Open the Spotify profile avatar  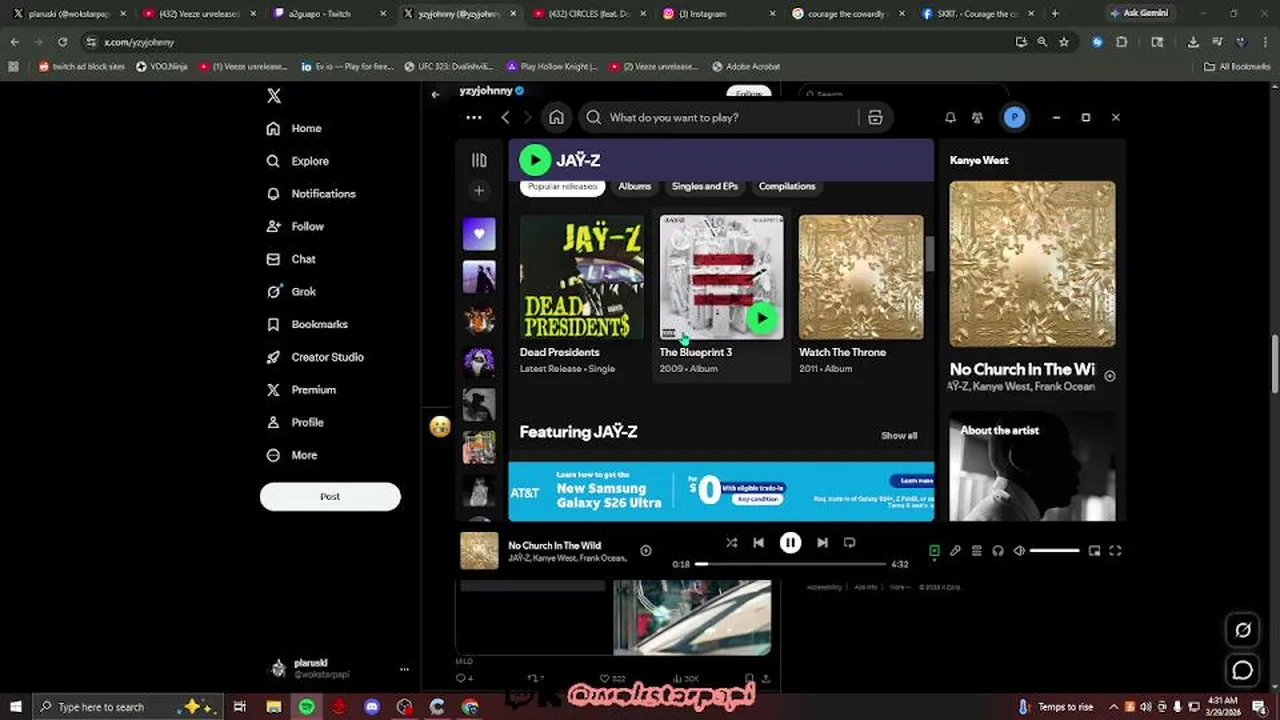1014,117
